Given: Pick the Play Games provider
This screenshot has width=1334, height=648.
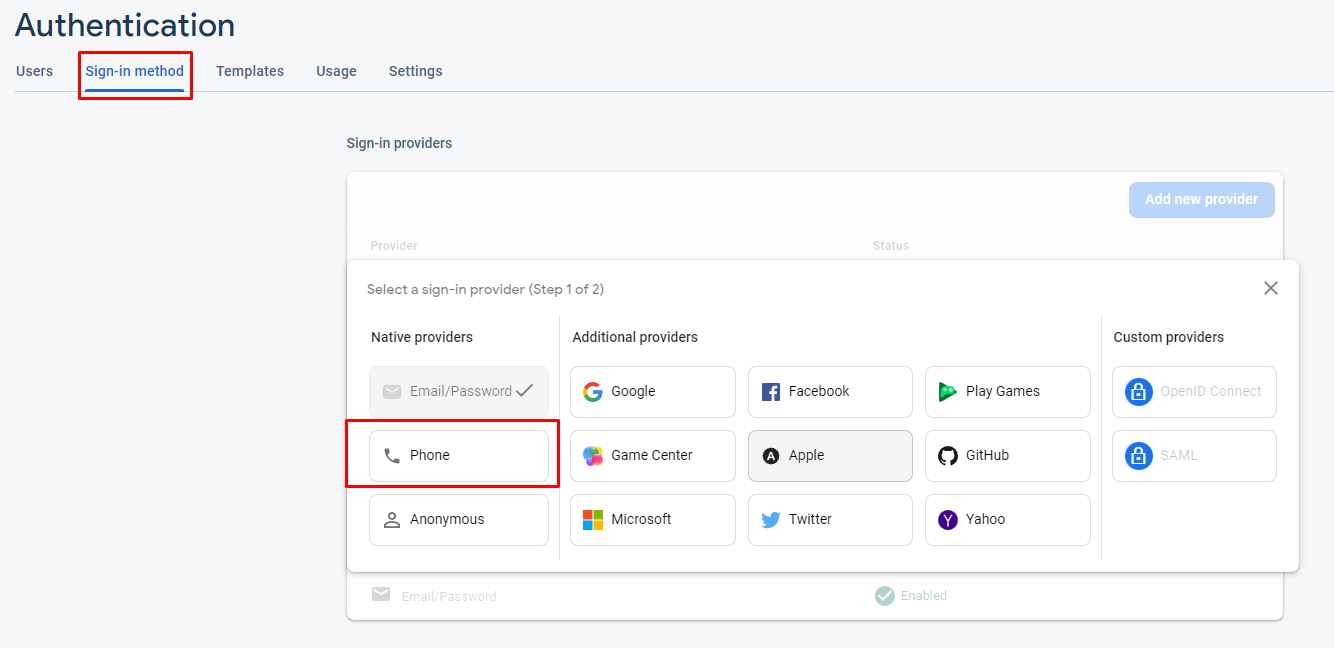Looking at the screenshot, I should 1008,391.
